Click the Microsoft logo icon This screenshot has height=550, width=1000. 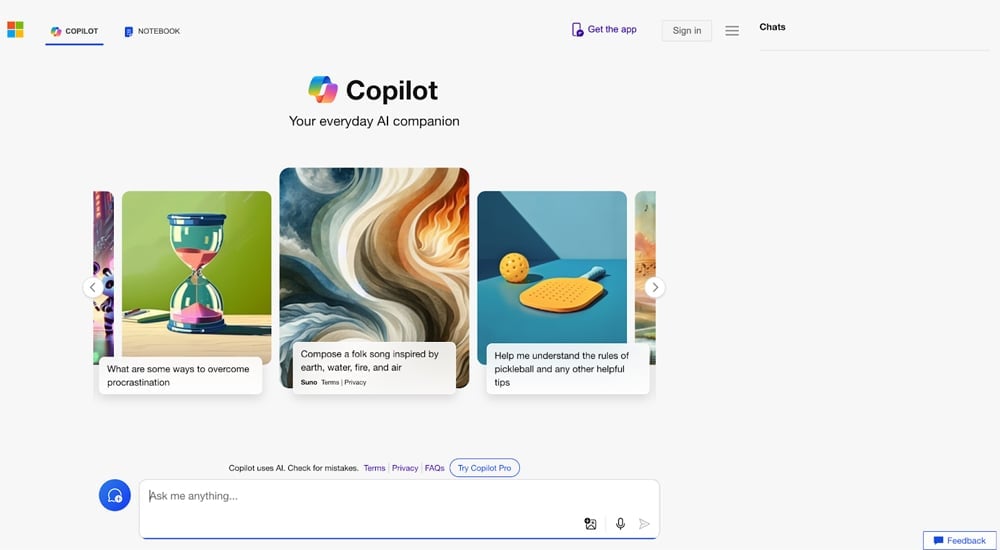click(x=15, y=29)
